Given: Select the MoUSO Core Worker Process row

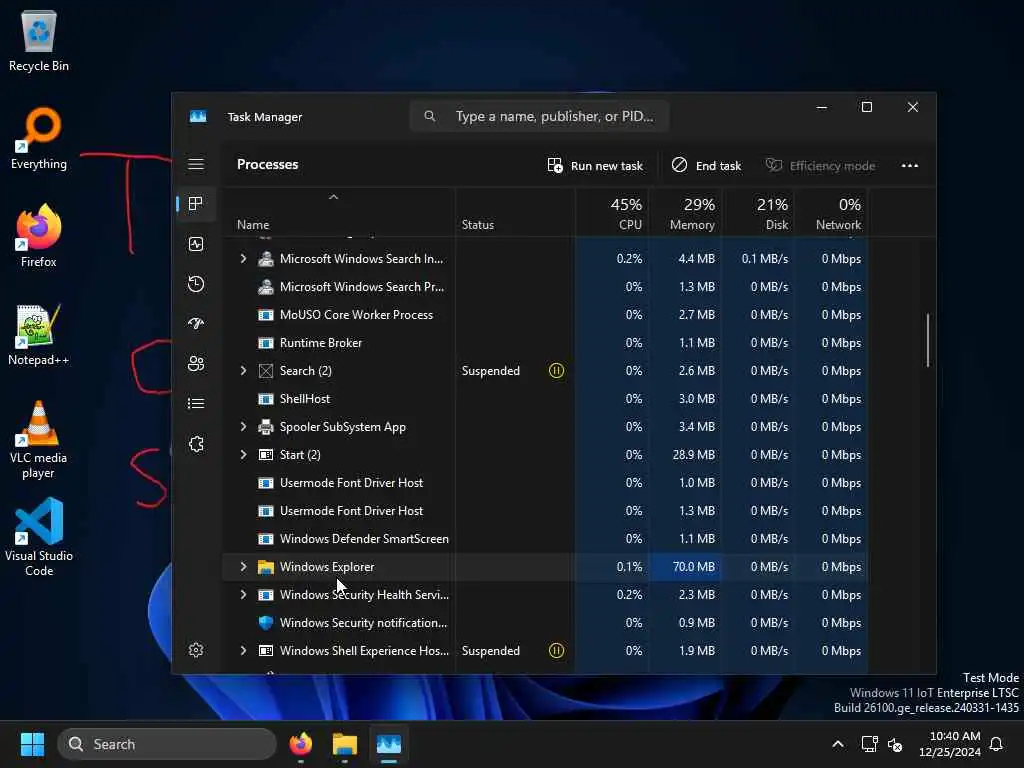Looking at the screenshot, I should pyautogui.click(x=546, y=315).
